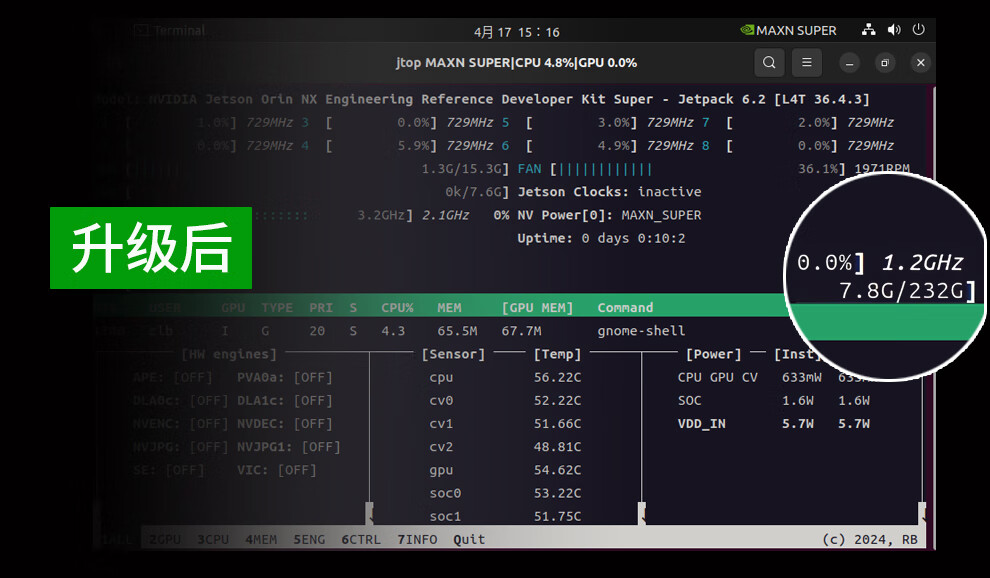Select the NVJPG1: [OFF] engine entry
The width and height of the screenshot is (990, 578).
pos(289,447)
